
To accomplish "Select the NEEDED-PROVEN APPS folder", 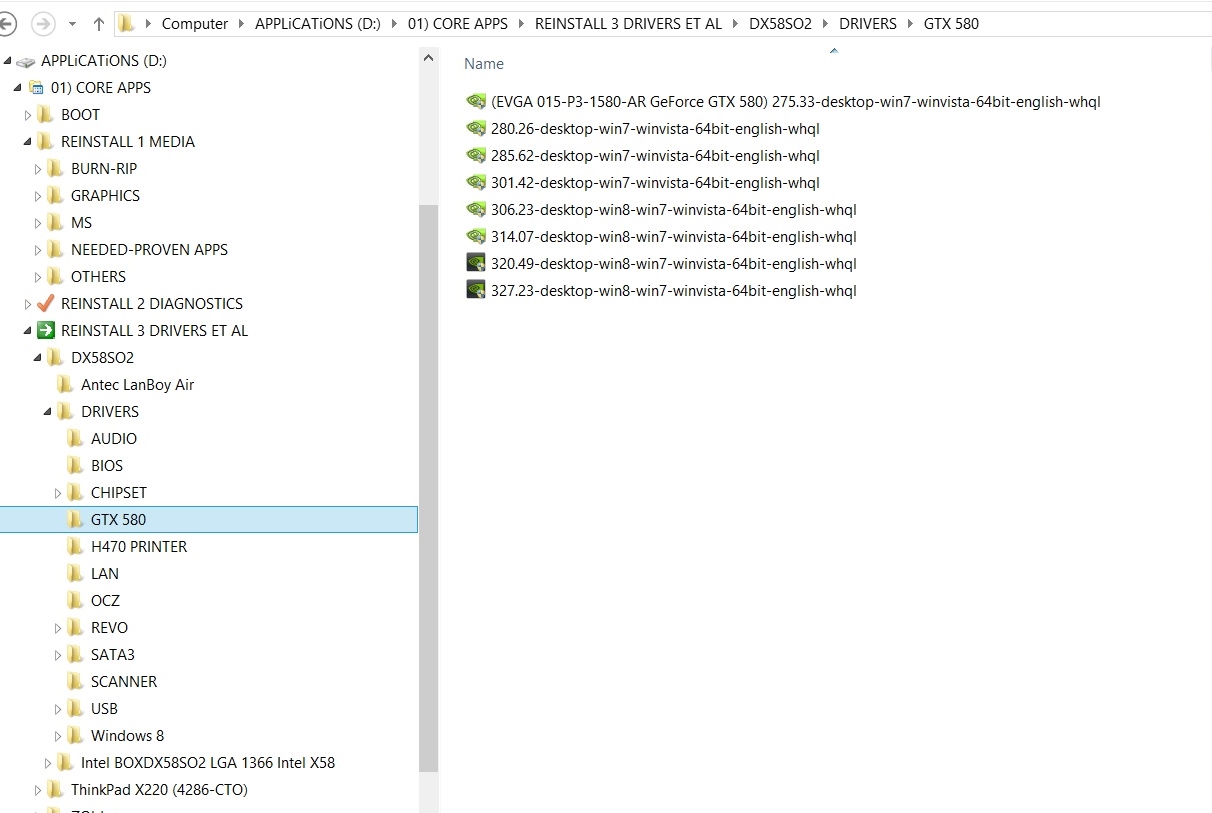I will (x=149, y=250).
